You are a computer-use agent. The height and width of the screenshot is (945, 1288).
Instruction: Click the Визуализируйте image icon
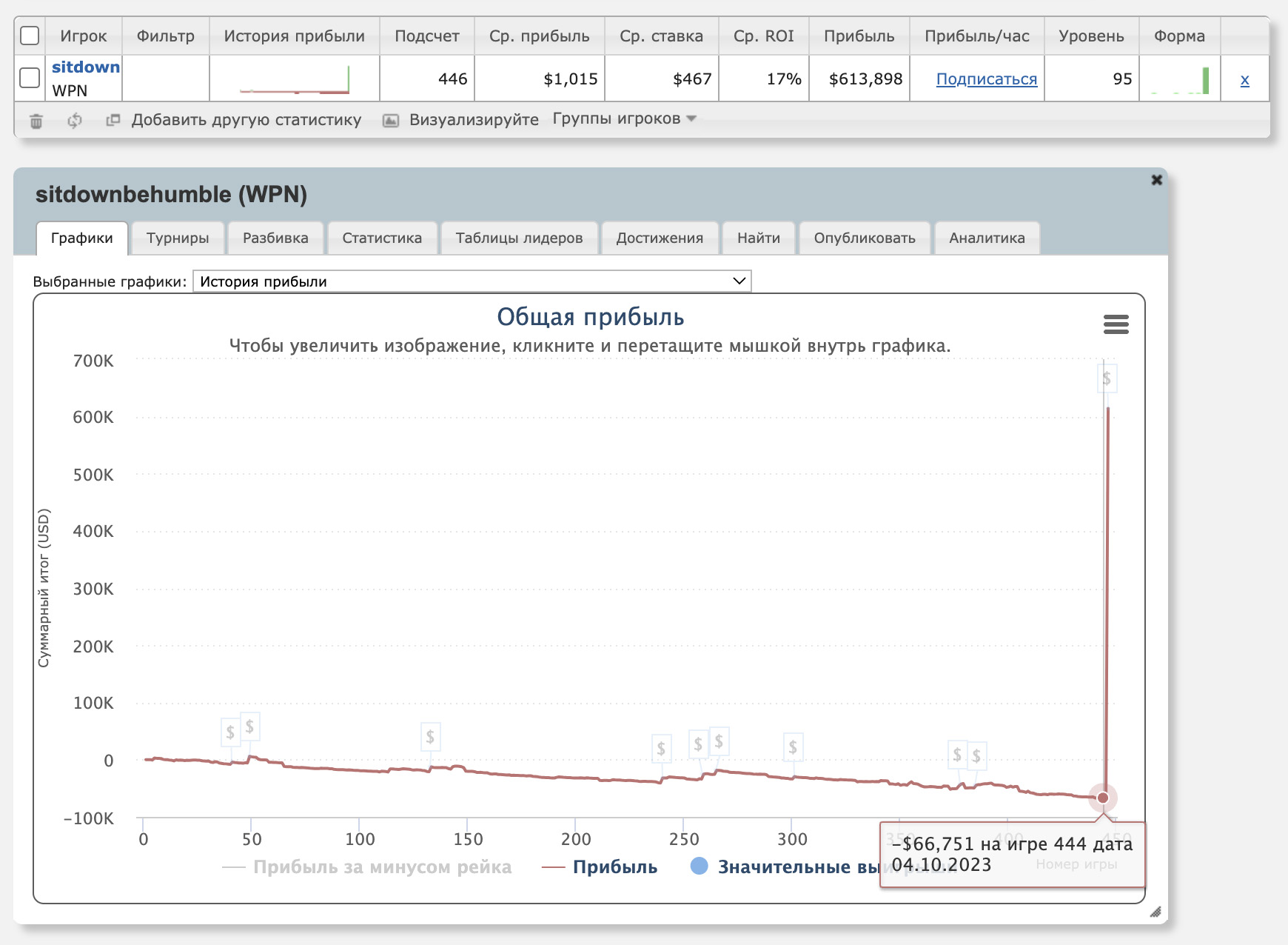coord(391,121)
